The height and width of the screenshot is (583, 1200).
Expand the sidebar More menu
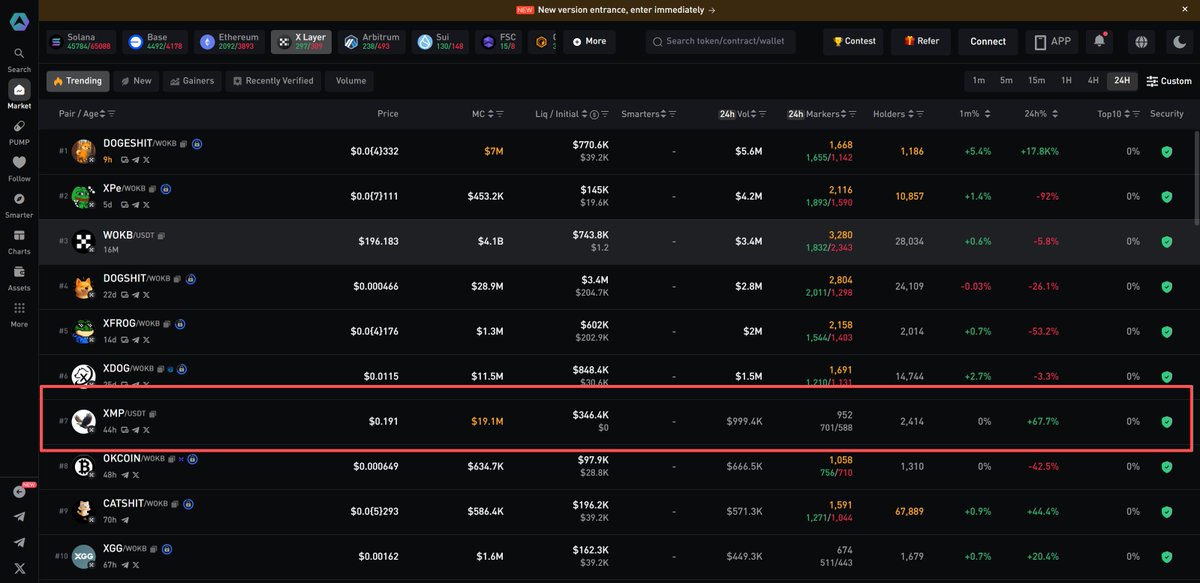18,312
